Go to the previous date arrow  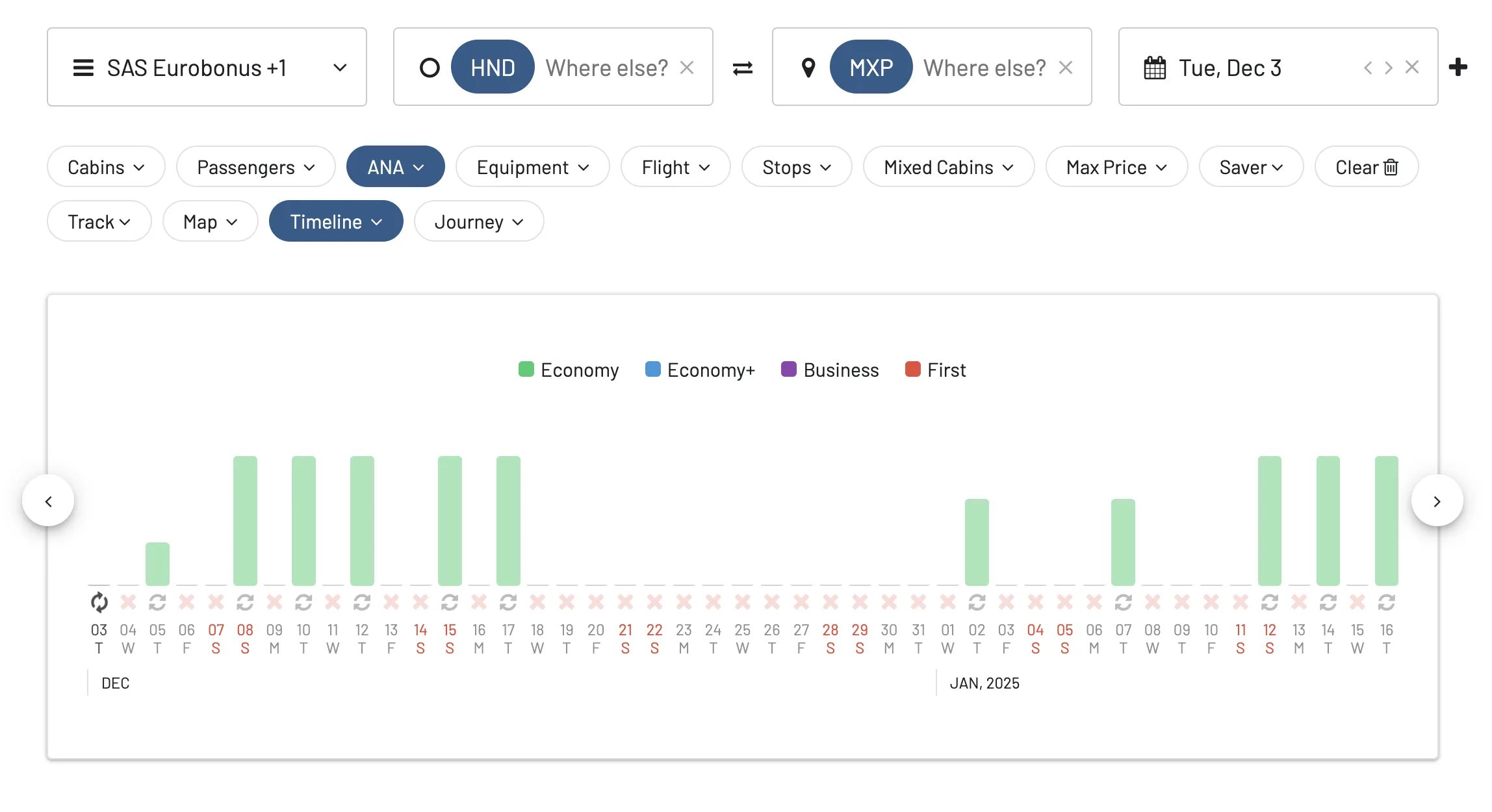click(1368, 68)
